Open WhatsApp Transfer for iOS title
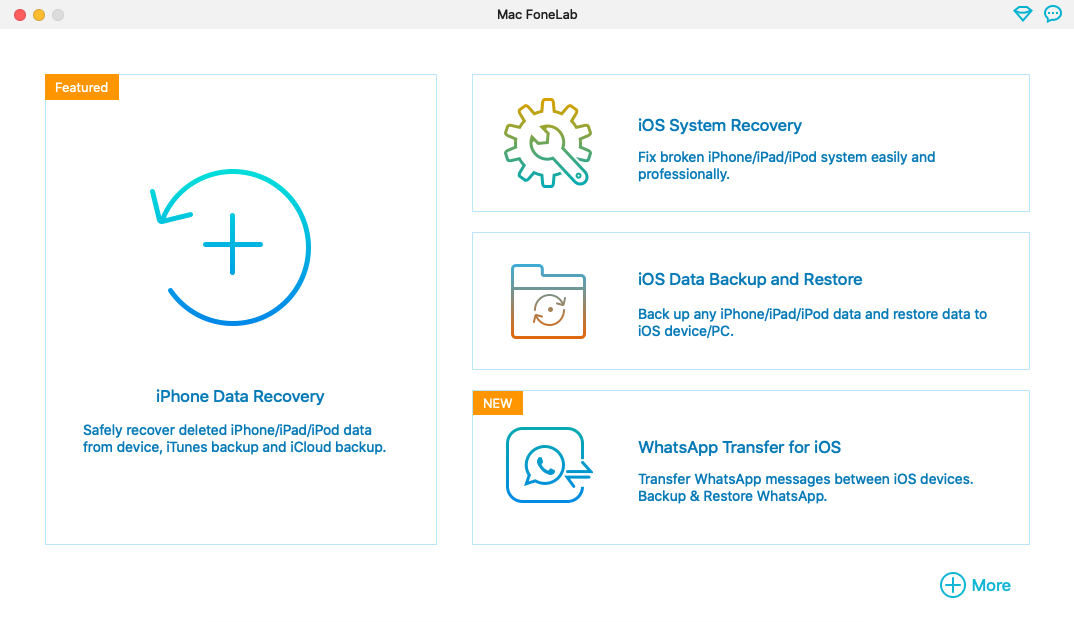 pos(739,447)
